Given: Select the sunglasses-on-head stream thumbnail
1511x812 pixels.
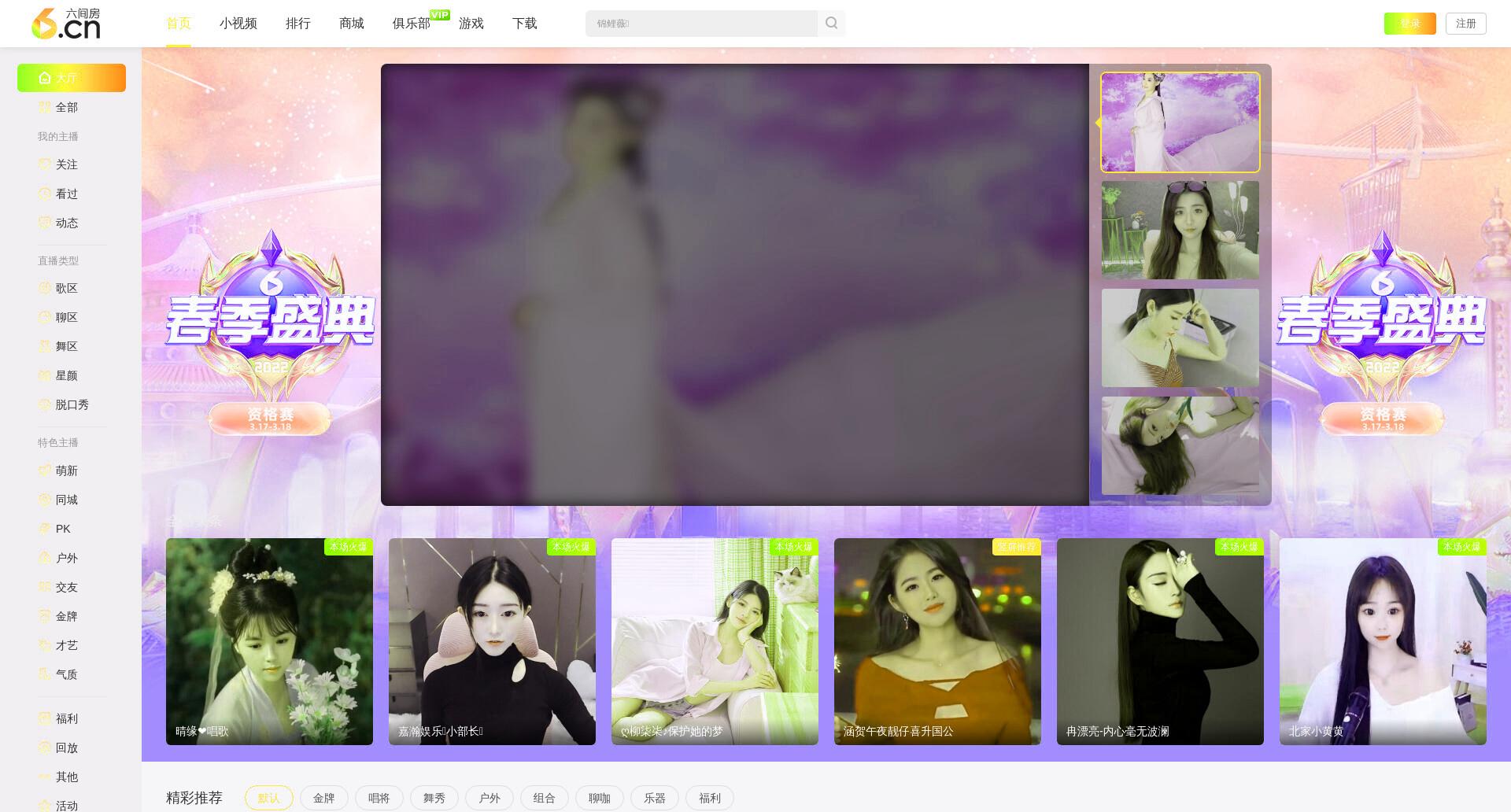Looking at the screenshot, I should (x=1180, y=230).
